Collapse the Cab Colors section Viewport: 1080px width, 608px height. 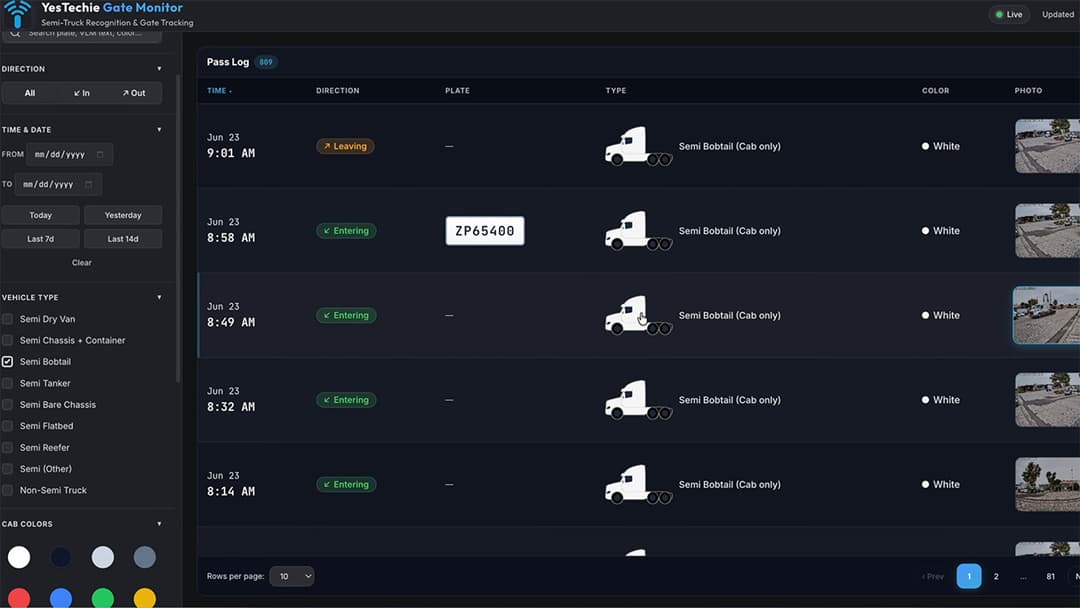(159, 524)
